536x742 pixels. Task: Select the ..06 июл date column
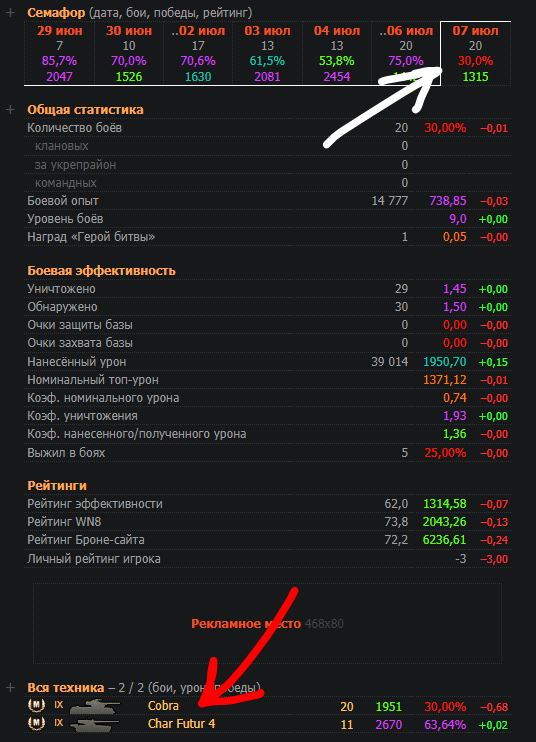tap(406, 53)
